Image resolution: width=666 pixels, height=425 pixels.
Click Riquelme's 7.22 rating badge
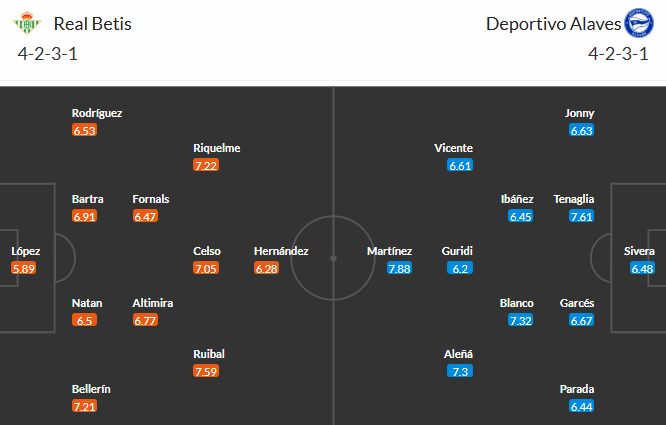[x=206, y=165]
